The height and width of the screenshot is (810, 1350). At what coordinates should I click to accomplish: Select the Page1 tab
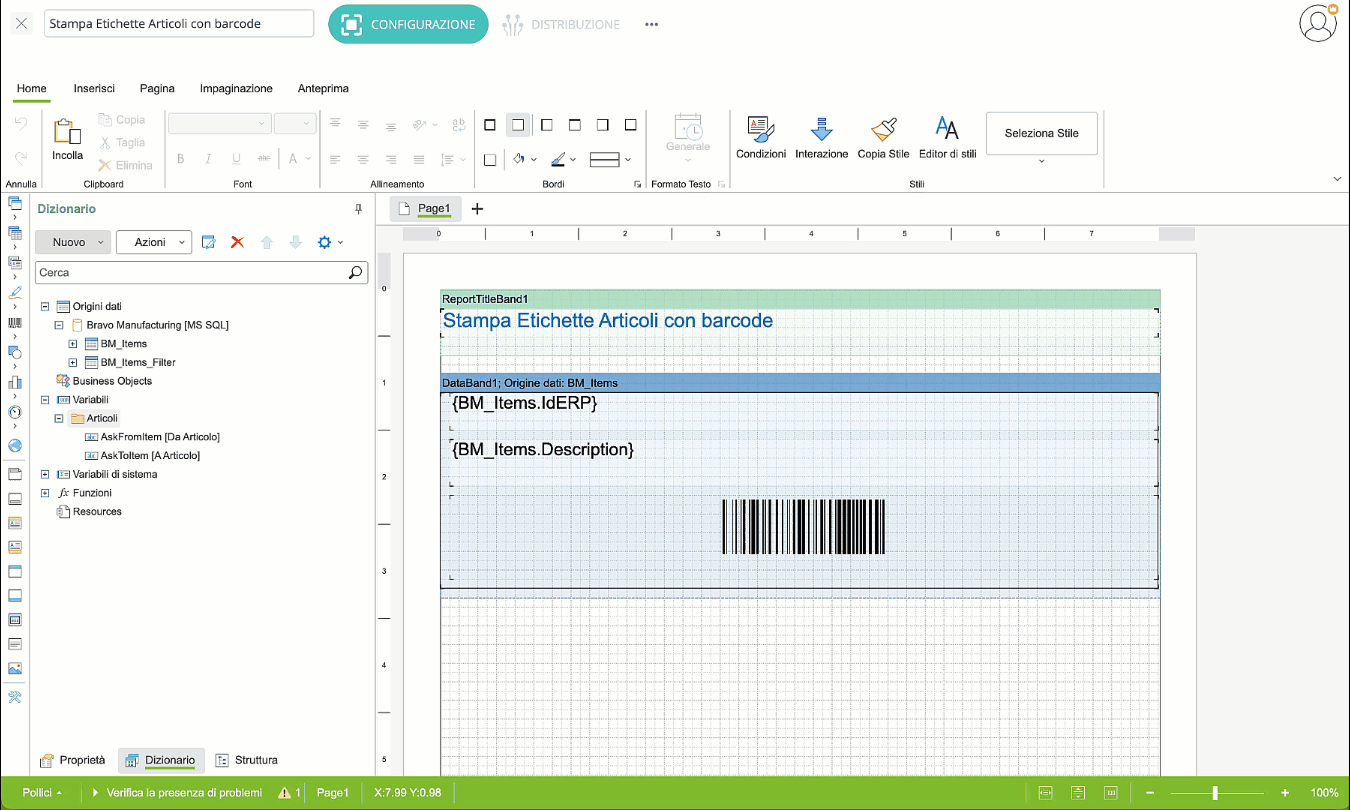coord(425,208)
